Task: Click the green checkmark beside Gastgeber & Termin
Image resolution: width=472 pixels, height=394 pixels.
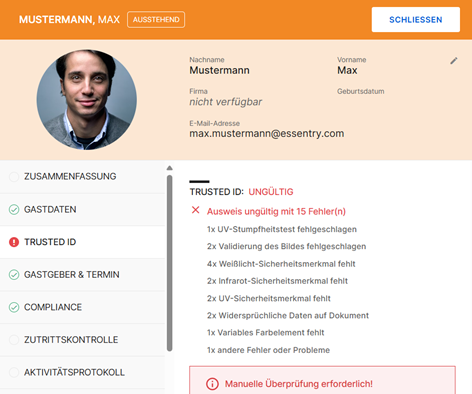Action: click(x=14, y=274)
